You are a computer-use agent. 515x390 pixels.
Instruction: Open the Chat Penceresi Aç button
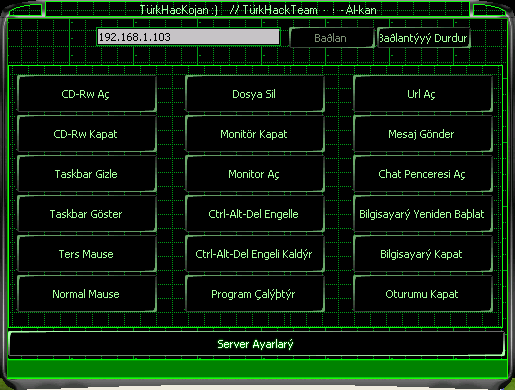click(x=423, y=174)
